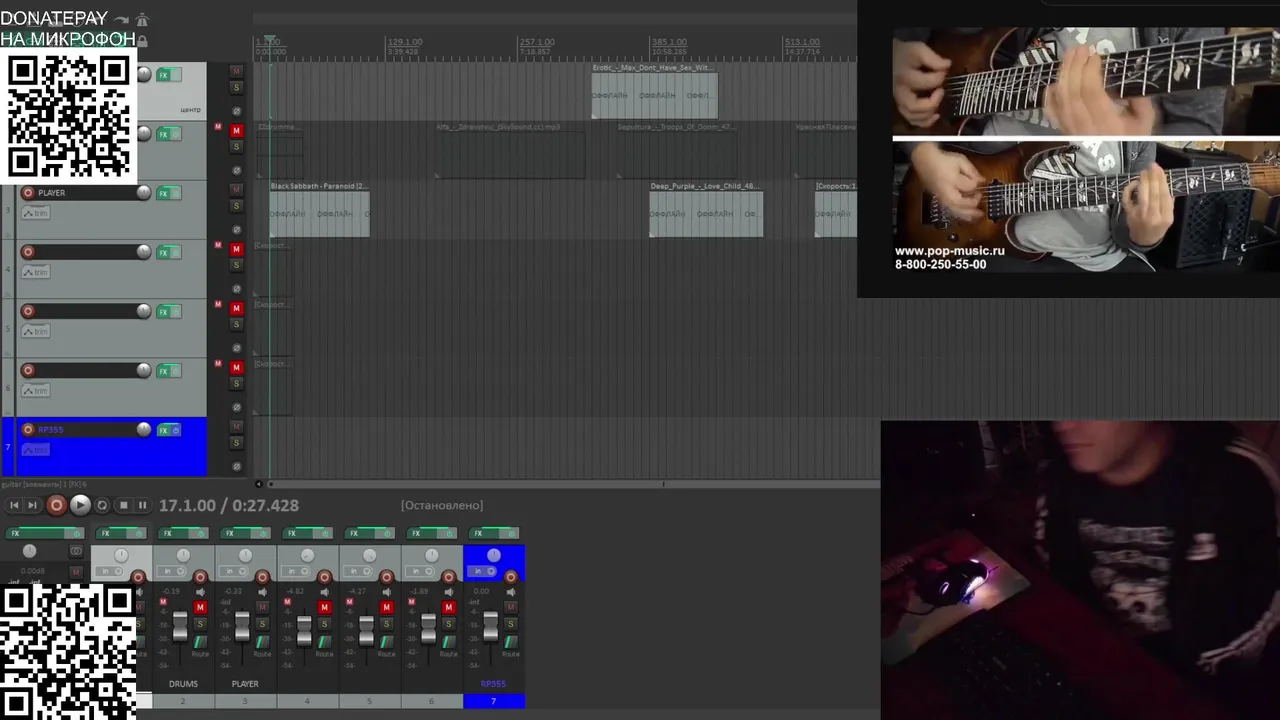Toggle FX bypass on RP355 track panel
Viewport: 1280px width, 720px height.
pos(176,430)
